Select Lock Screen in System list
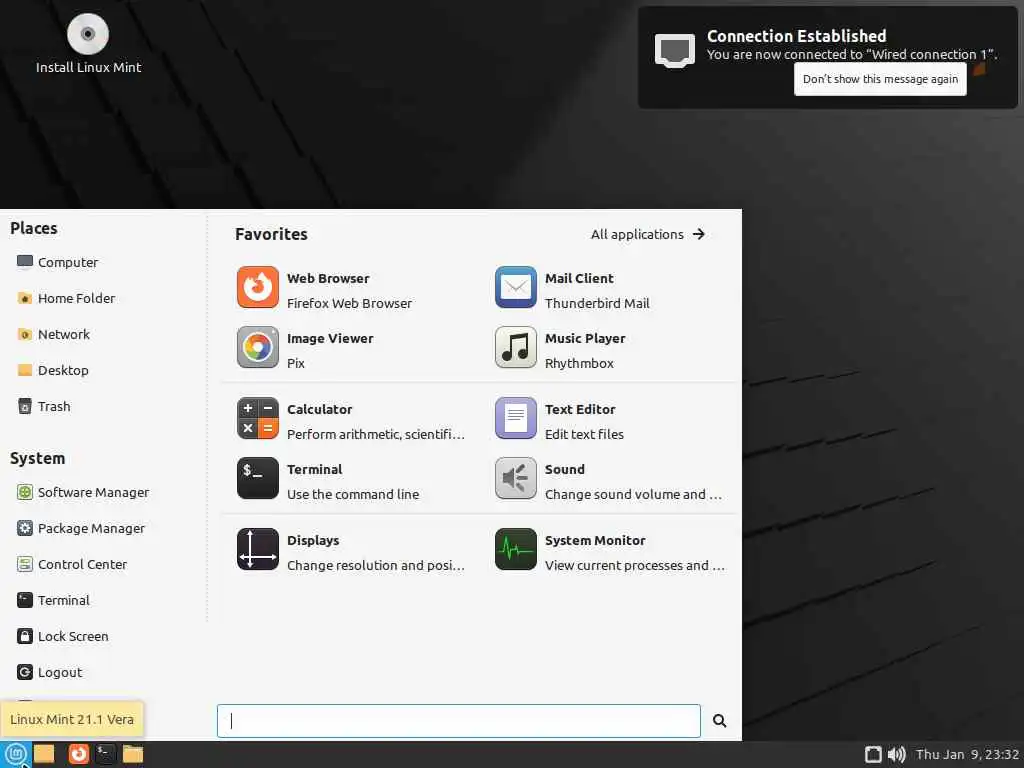The image size is (1024, 768). (x=63, y=635)
